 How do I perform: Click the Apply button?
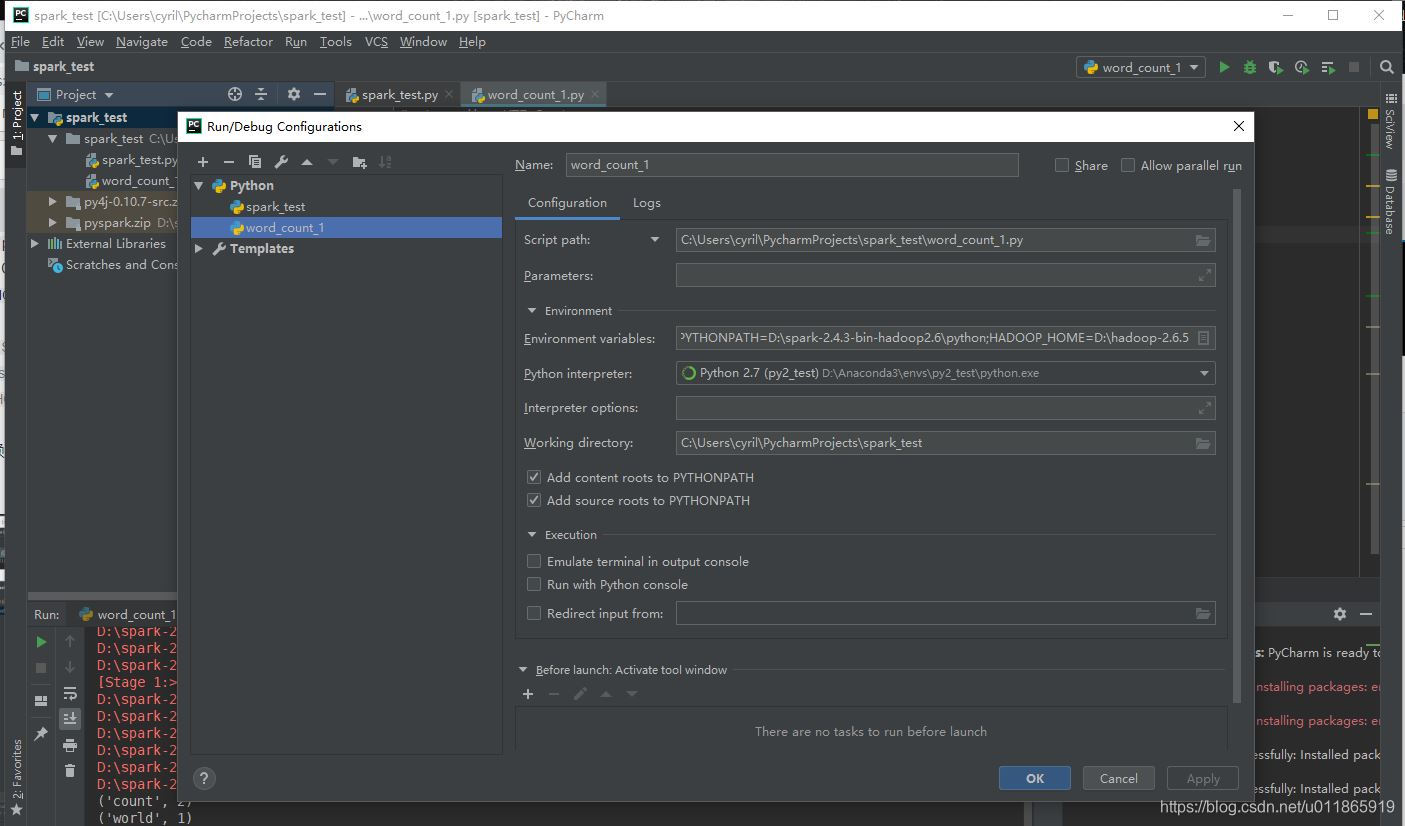pos(1203,778)
